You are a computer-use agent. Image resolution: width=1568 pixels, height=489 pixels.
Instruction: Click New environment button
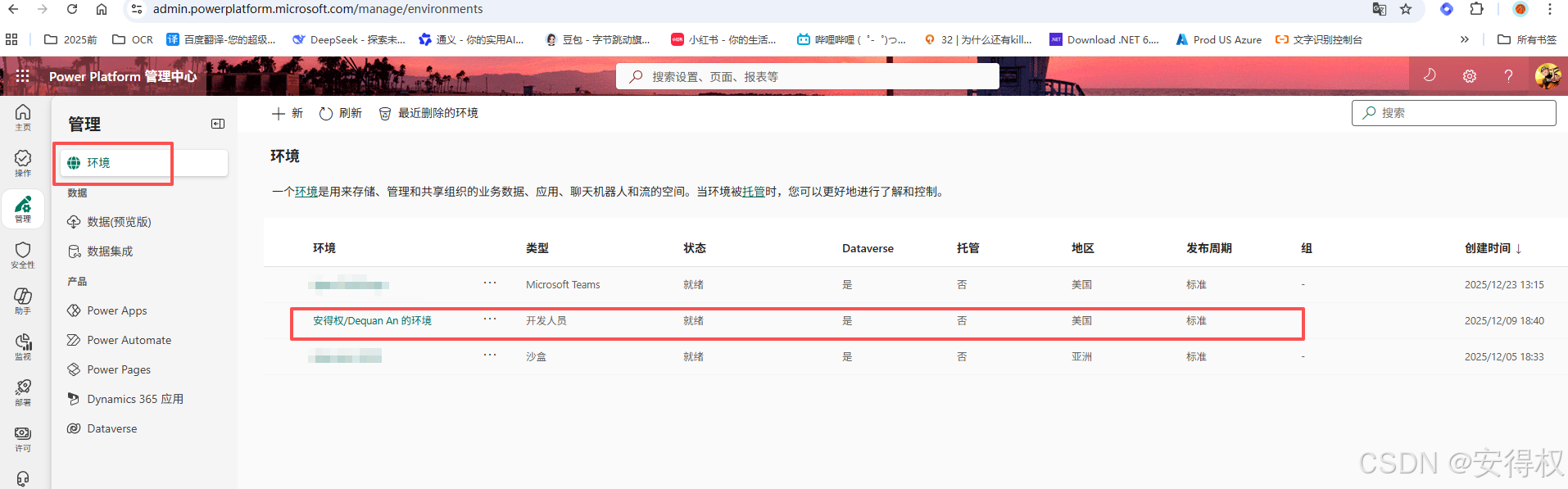[287, 113]
